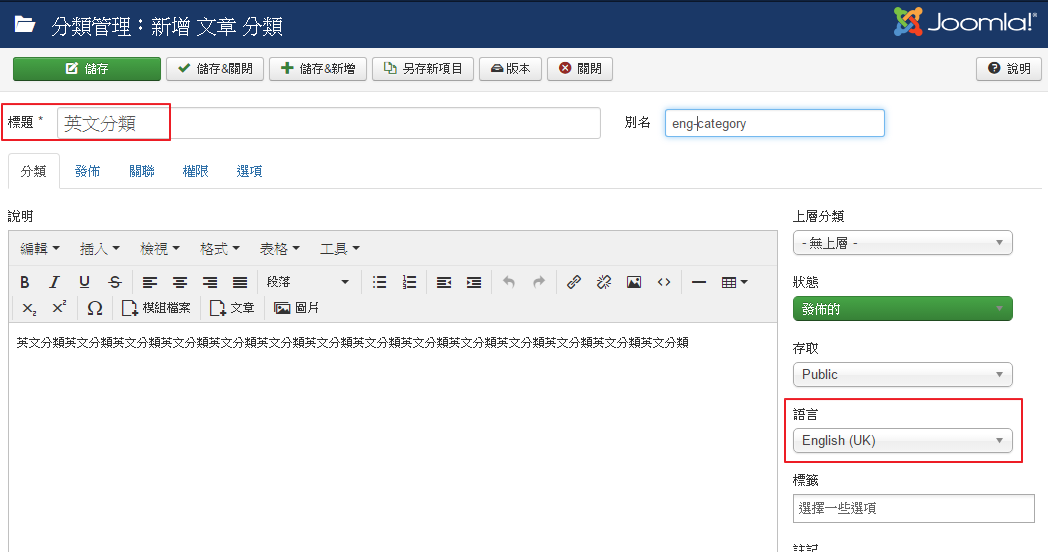Open the source code view icon

(664, 282)
